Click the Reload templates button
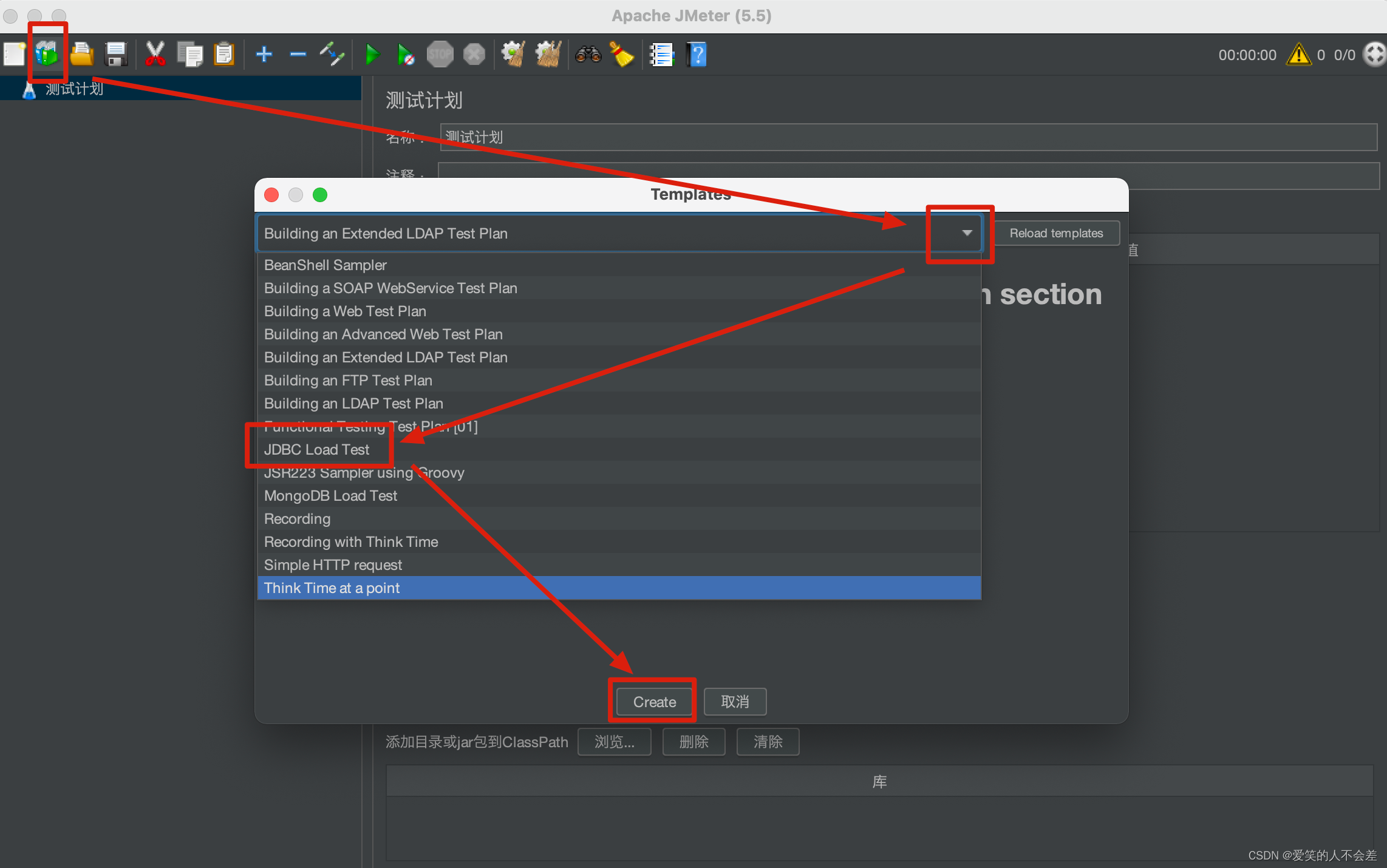This screenshot has height=868, width=1387. (x=1055, y=233)
